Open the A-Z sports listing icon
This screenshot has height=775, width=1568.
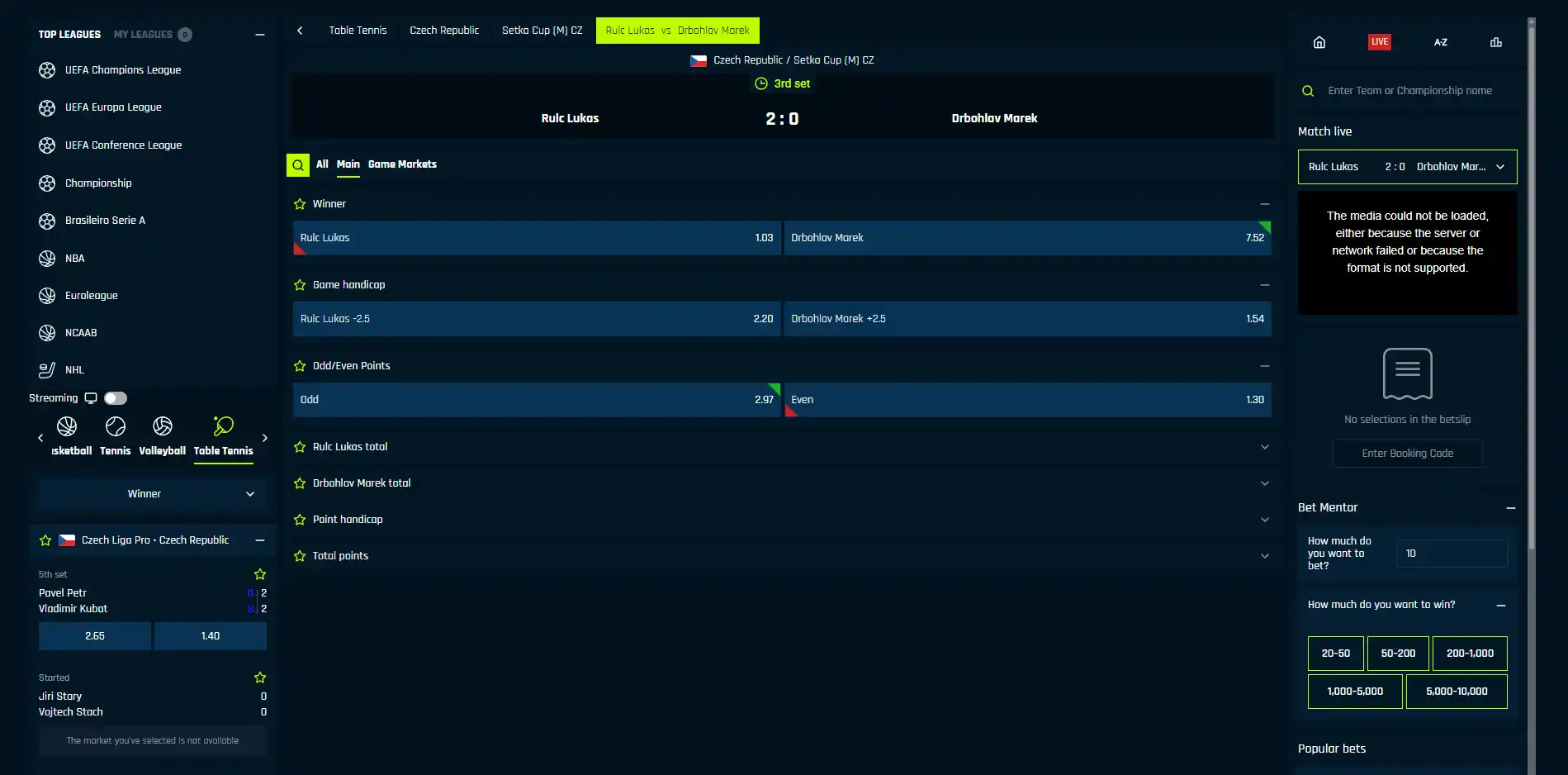coord(1441,42)
